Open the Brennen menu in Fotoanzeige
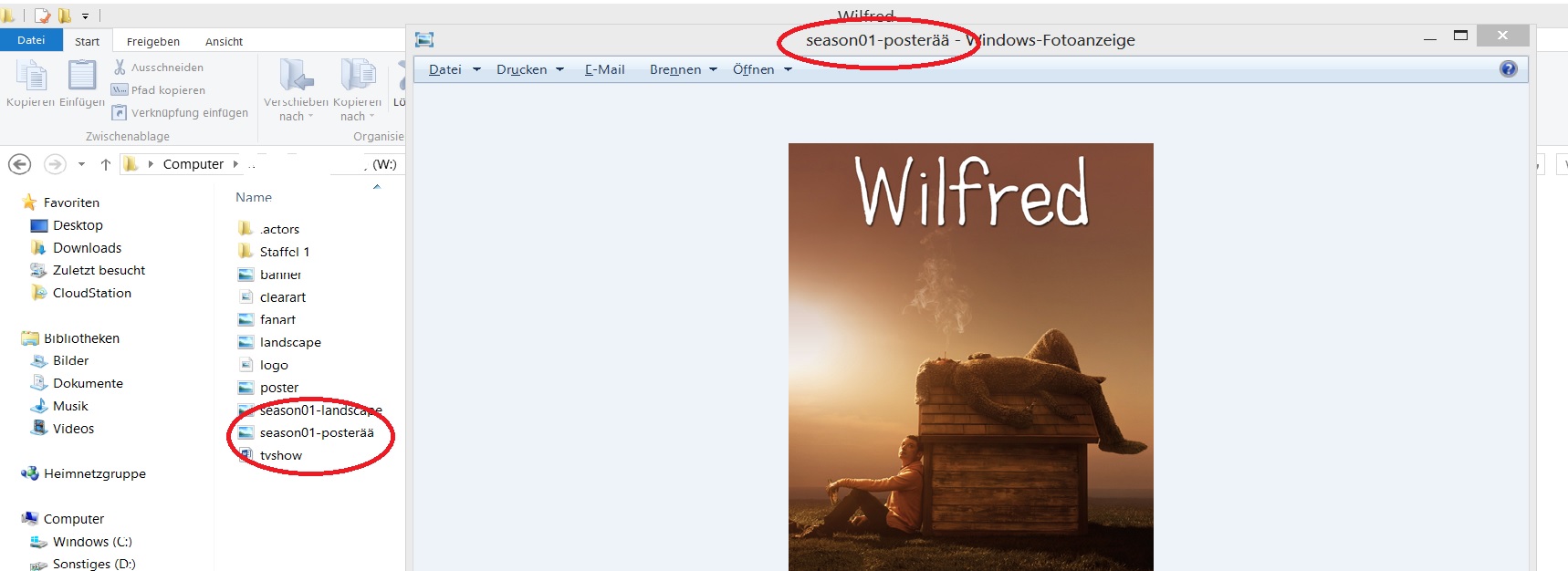 684,69
